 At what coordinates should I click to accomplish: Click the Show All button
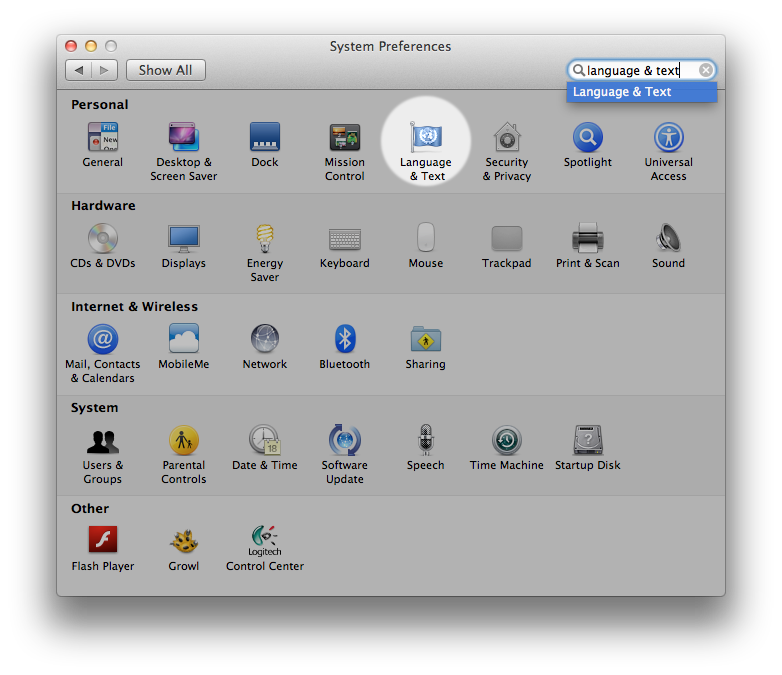click(166, 70)
